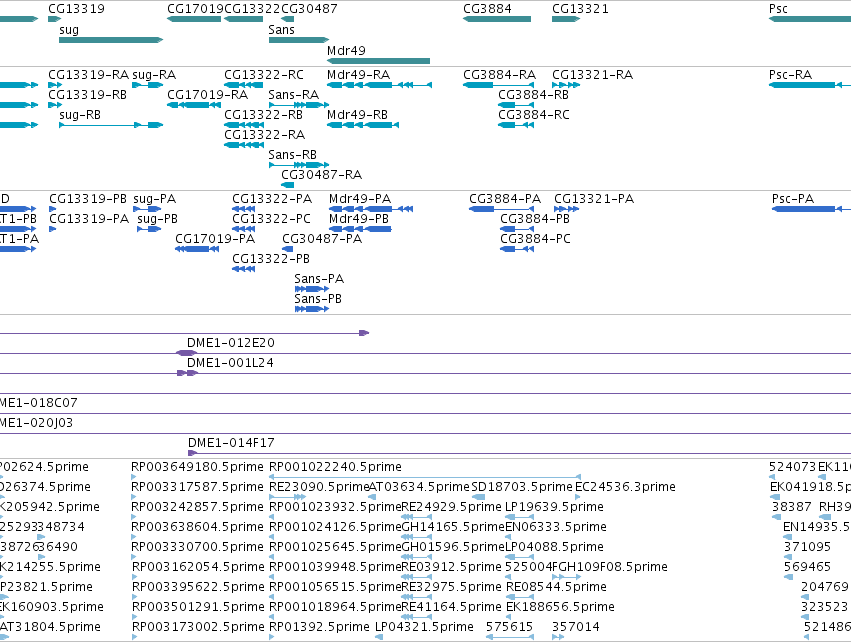Select the sug-PA protein label
Screen dimensions: 851x642
[x=154, y=199]
